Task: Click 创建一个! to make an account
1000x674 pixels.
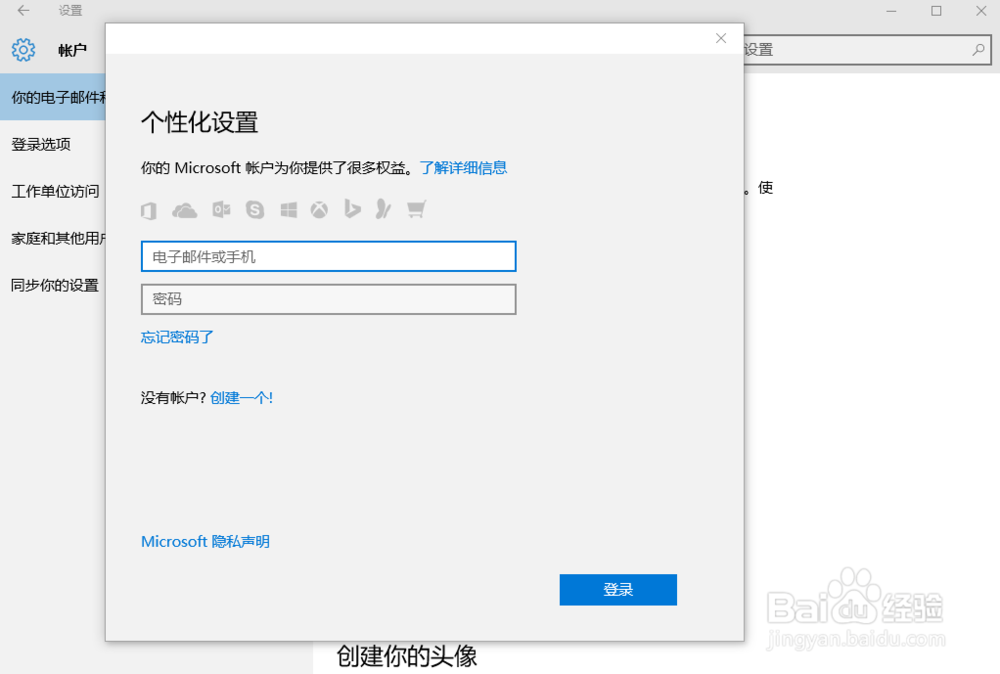Action: 243,397
